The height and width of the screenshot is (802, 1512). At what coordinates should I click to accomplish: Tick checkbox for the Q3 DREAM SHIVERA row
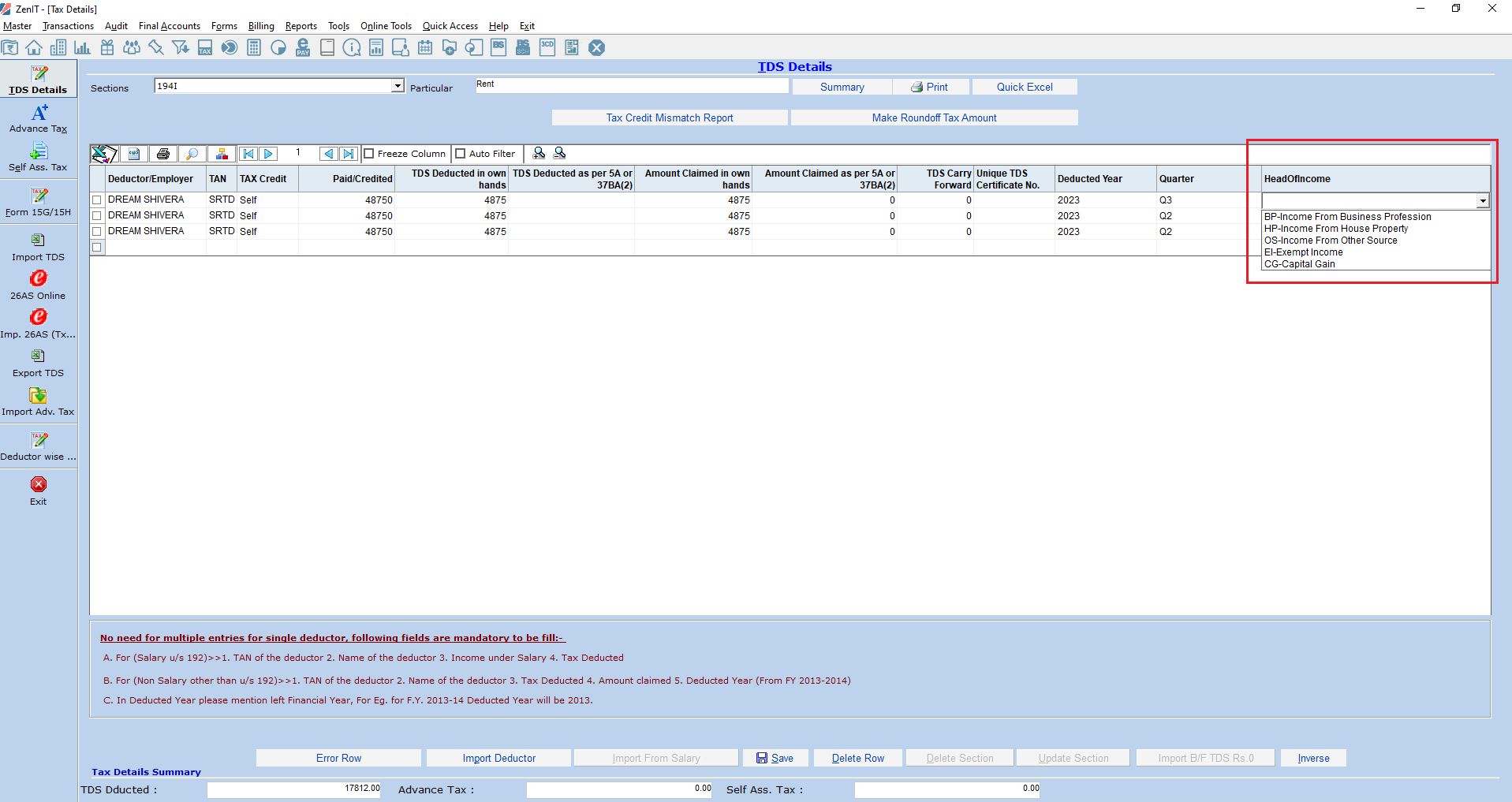pyautogui.click(x=97, y=200)
